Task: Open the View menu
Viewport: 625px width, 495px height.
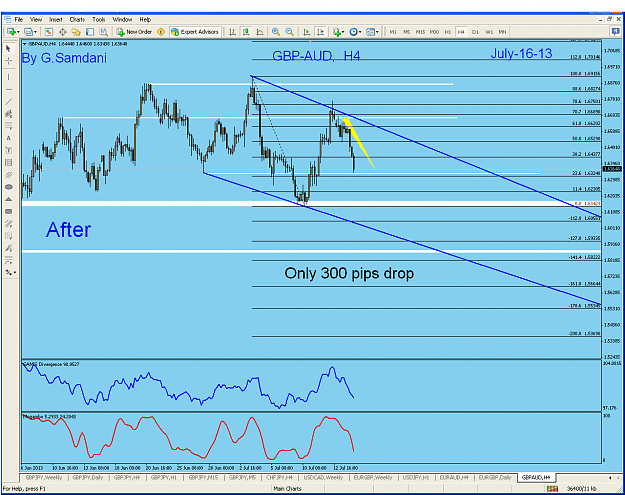Action: coord(36,20)
